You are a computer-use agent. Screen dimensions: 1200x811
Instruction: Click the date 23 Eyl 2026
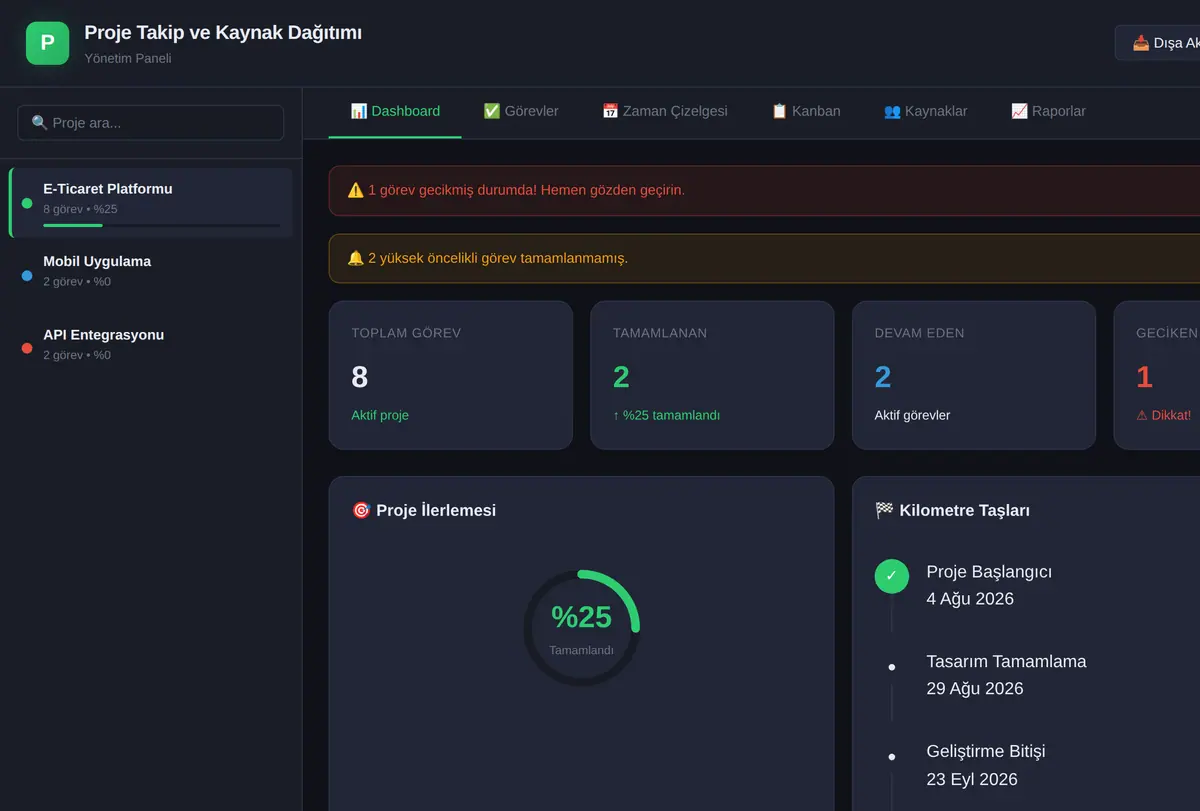pos(972,779)
